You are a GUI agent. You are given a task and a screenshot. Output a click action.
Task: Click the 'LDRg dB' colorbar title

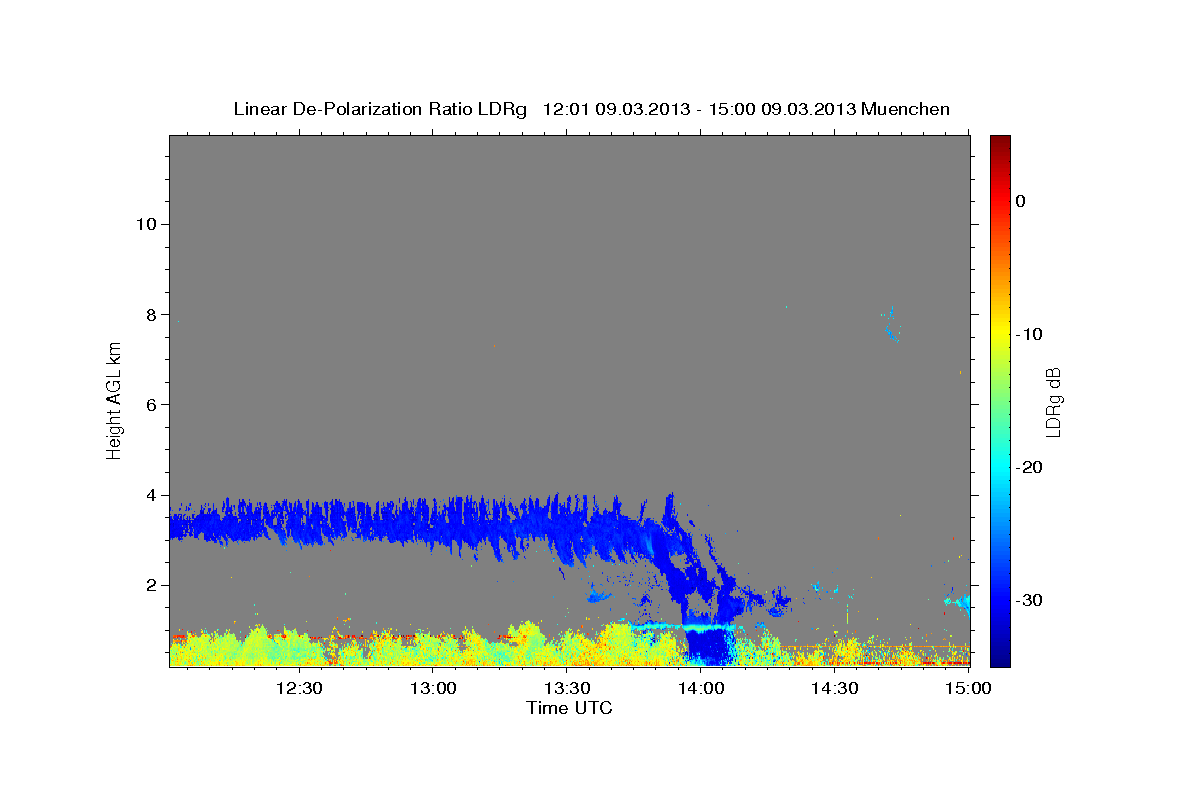pyautogui.click(x=1053, y=401)
